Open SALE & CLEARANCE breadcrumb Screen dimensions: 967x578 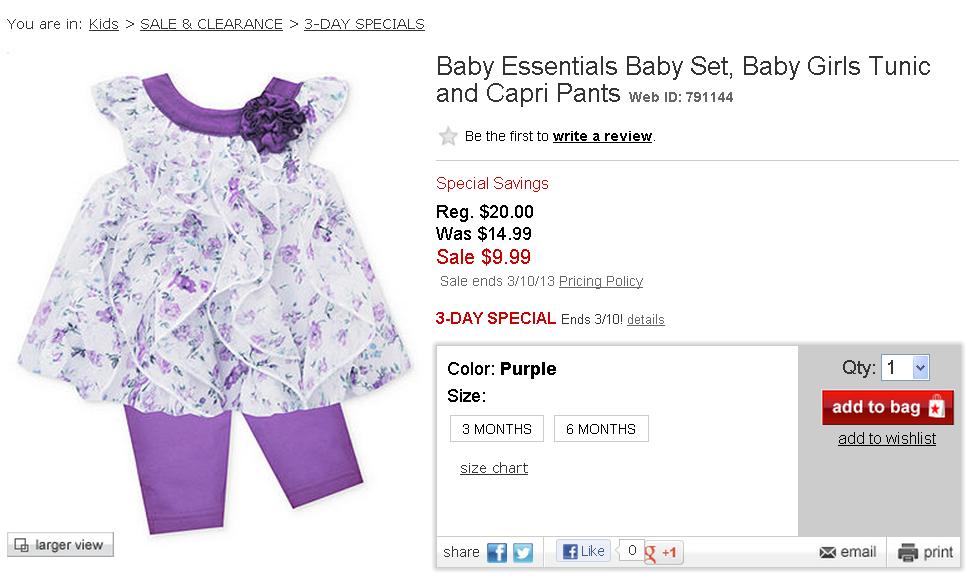tap(211, 24)
